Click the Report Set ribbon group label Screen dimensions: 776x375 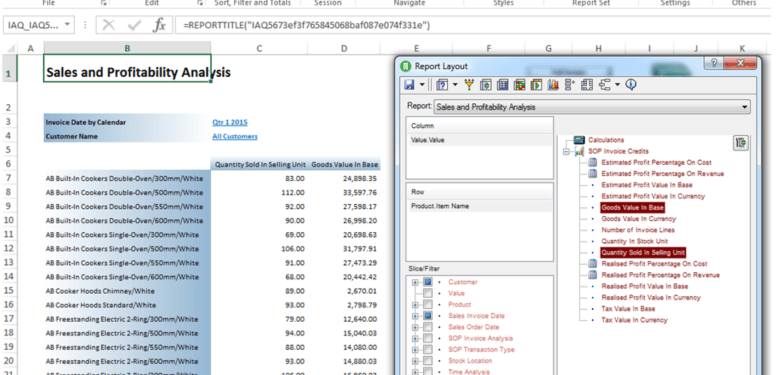point(591,3)
